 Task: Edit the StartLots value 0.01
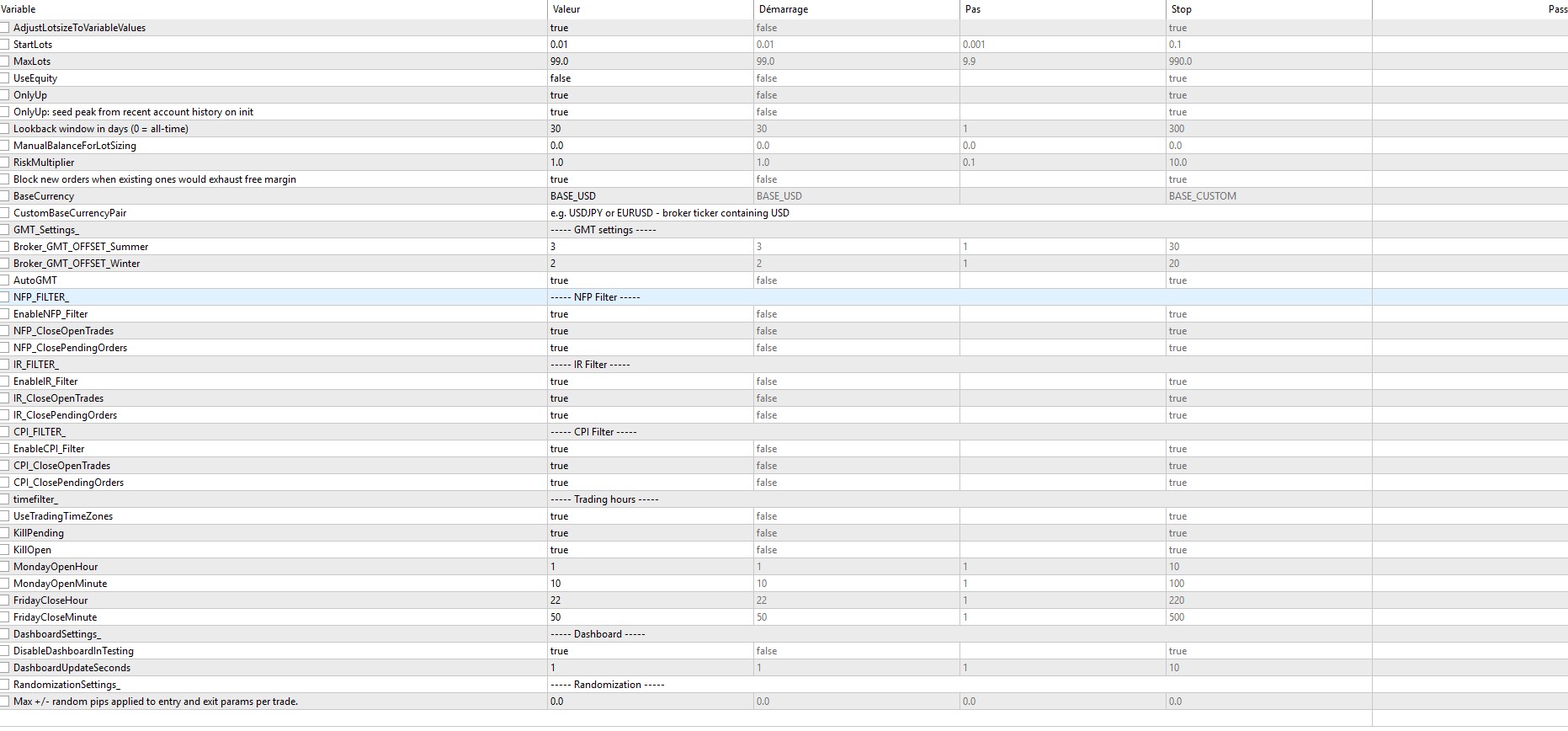pyautogui.click(x=560, y=45)
